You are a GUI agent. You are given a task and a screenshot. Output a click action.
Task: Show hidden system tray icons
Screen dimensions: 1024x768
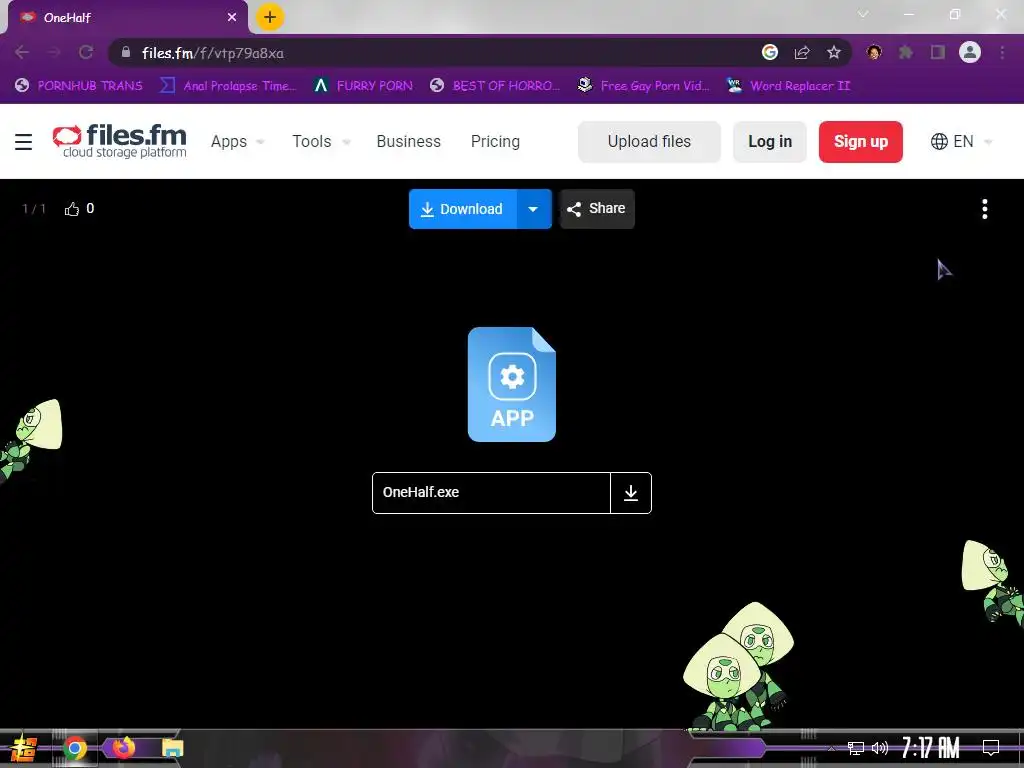pyautogui.click(x=831, y=748)
